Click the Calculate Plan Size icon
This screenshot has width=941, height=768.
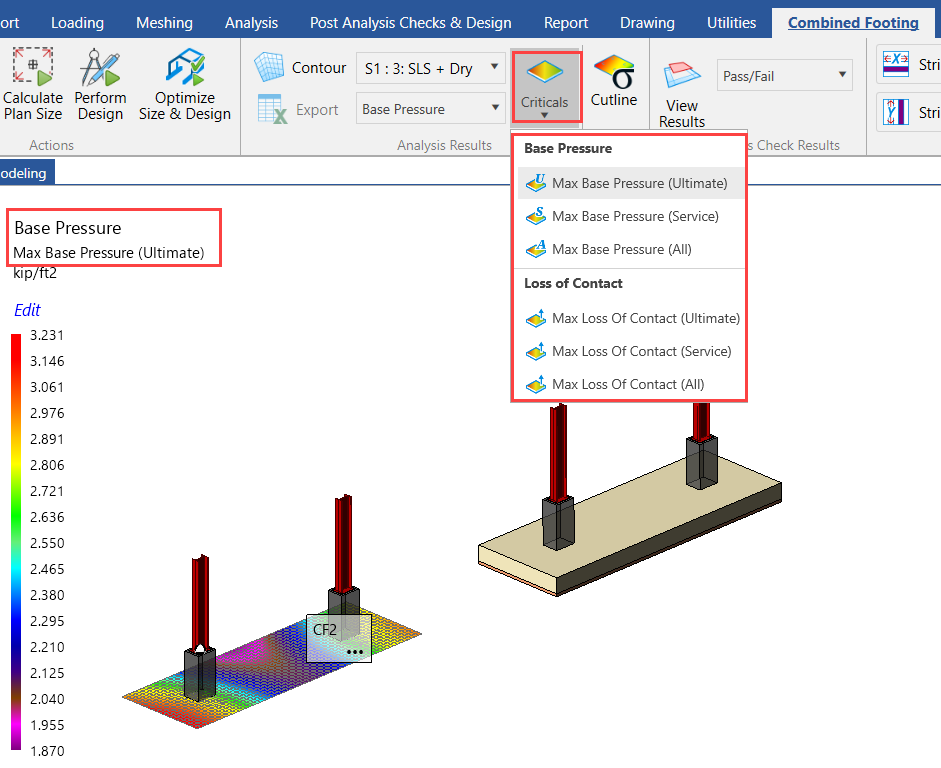[x=33, y=67]
